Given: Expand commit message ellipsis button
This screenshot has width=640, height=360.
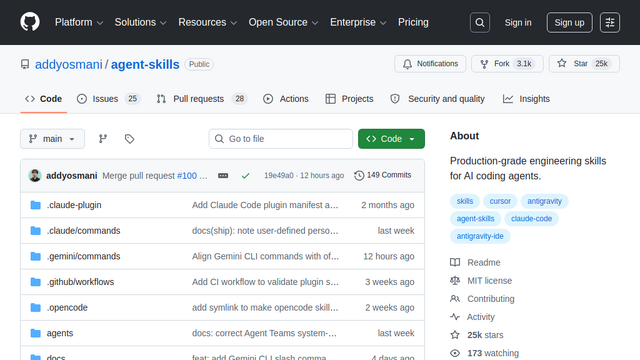Looking at the screenshot, I should [x=223, y=176].
